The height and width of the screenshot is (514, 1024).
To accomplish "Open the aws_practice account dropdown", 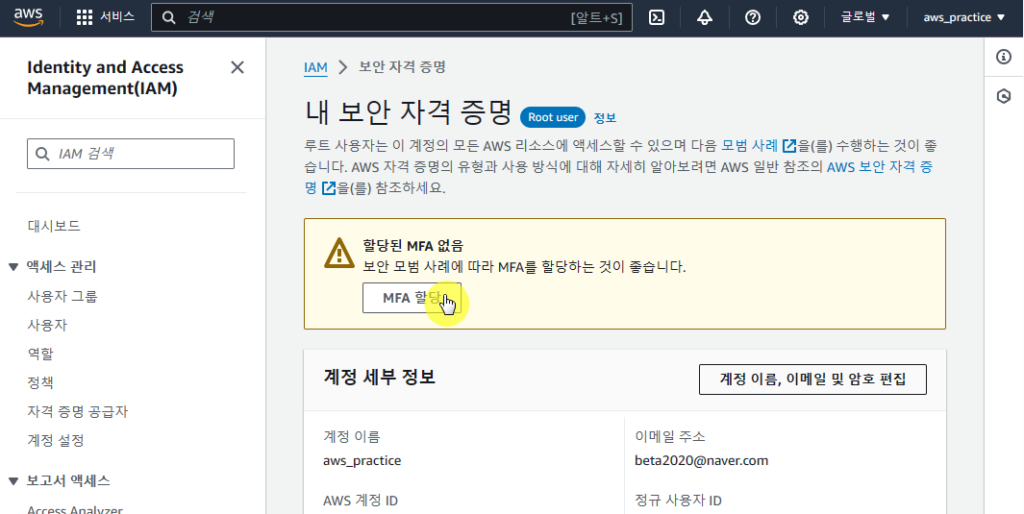I will point(964,18).
